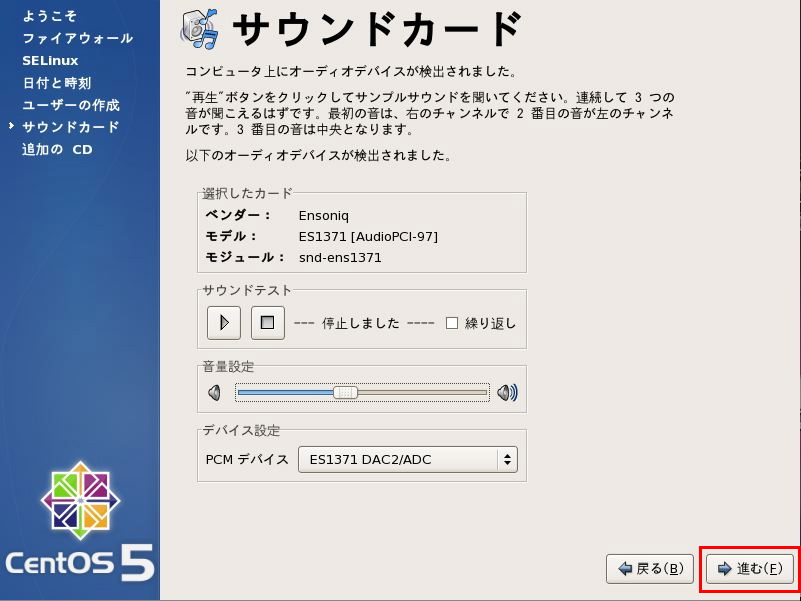Image resolution: width=801 pixels, height=601 pixels.
Task: Enable the 繰り返し repeat checkbox
Action: coord(452,323)
